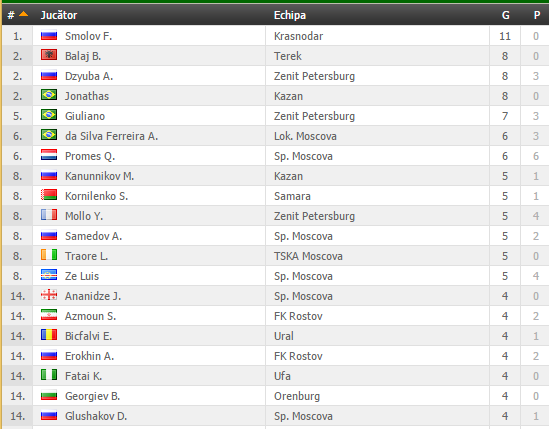Click the Belarus flag beside Kornilenko S.
Viewport: 549px width, 429px height.
(49, 195)
